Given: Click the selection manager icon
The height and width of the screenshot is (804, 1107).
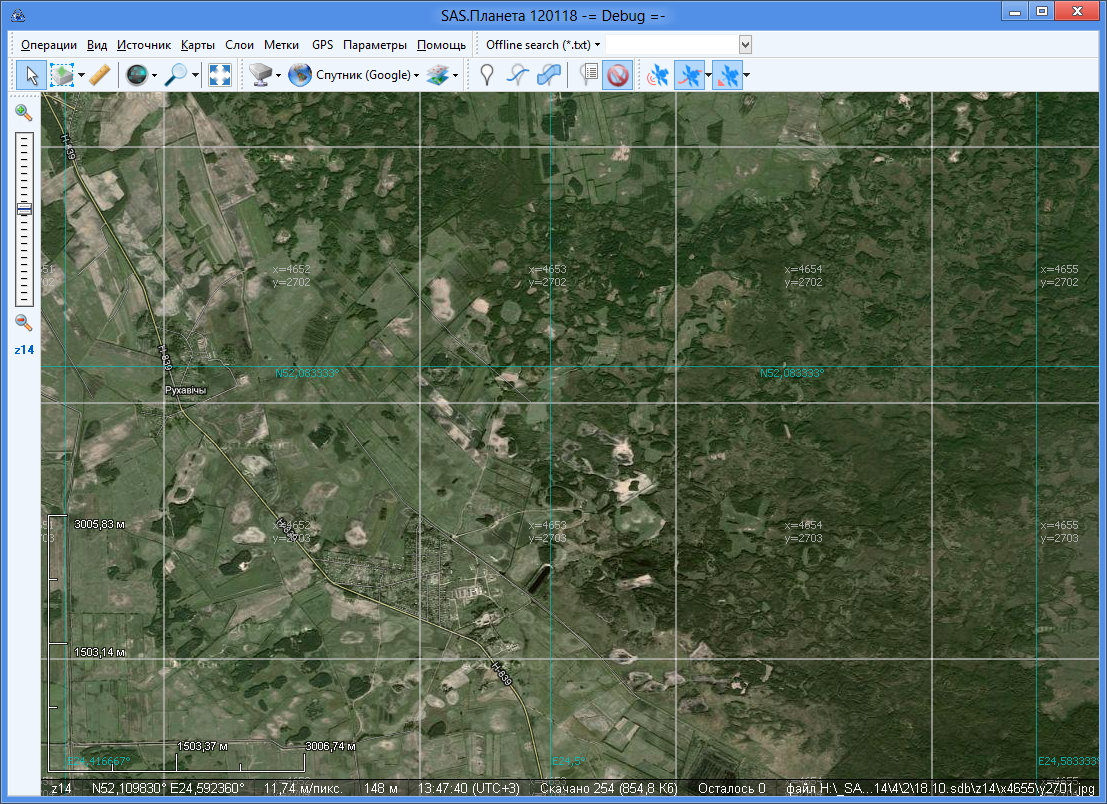Looking at the screenshot, I should click(62, 75).
